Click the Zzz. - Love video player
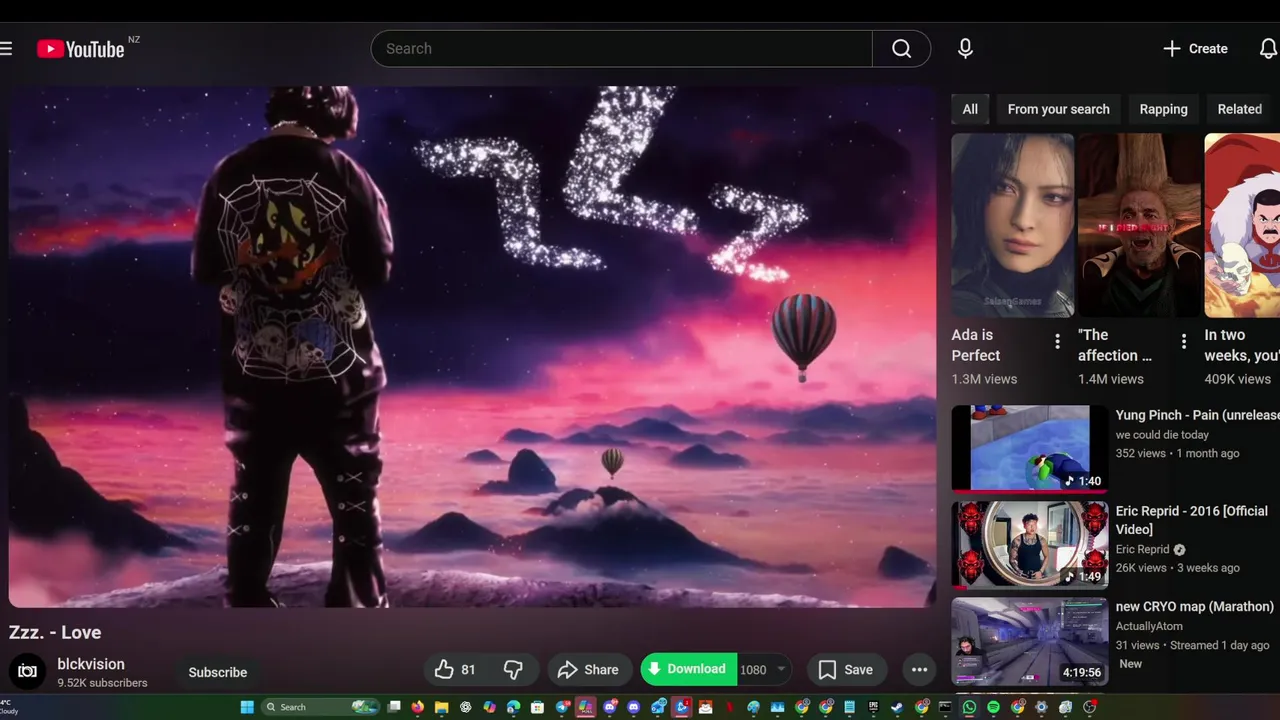Screen dimensions: 1280x720 (472, 346)
